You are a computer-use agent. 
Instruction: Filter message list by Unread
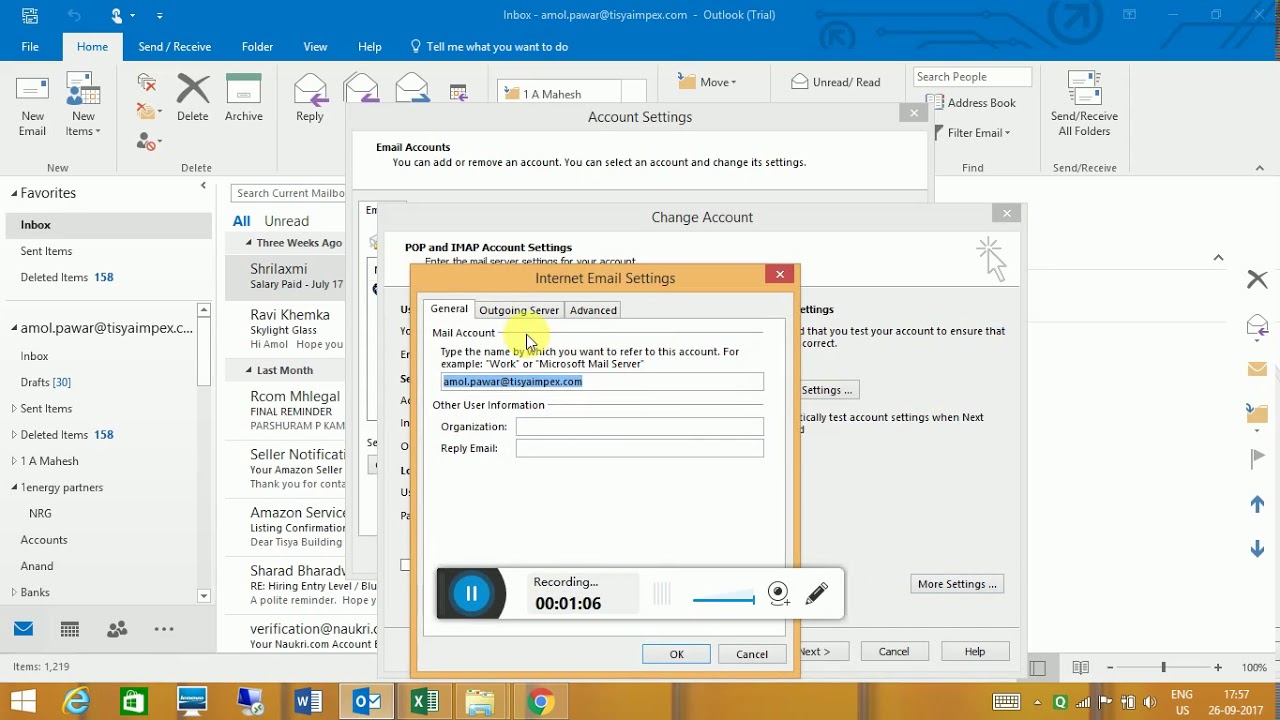(x=286, y=221)
